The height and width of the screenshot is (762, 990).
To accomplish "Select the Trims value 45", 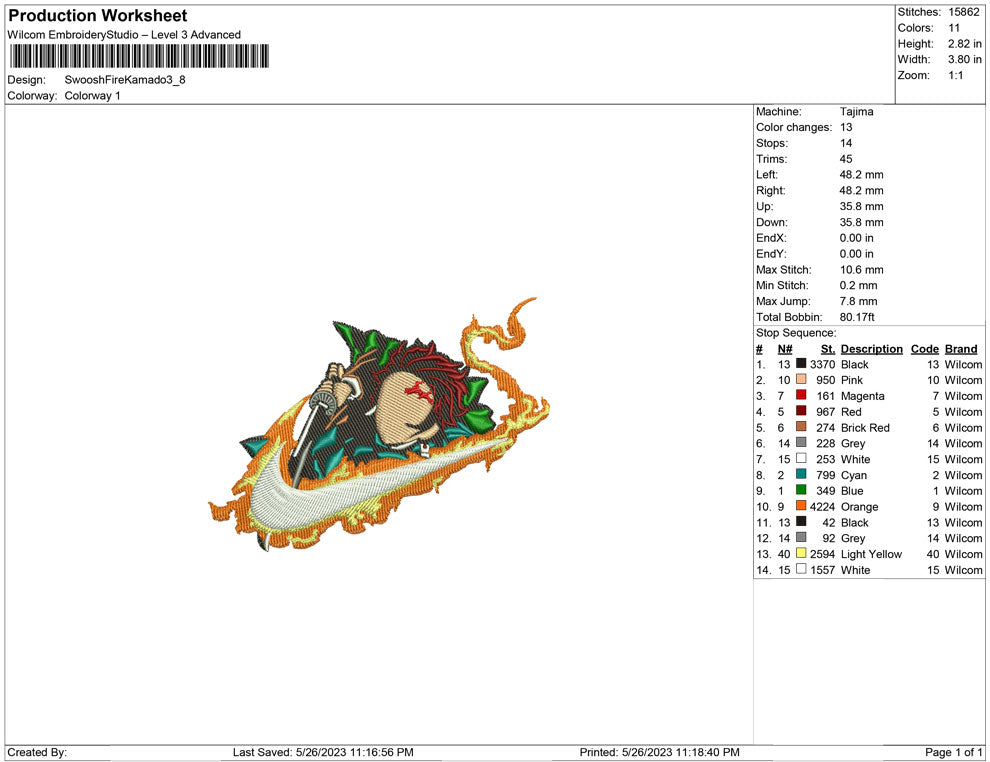I will [846, 158].
